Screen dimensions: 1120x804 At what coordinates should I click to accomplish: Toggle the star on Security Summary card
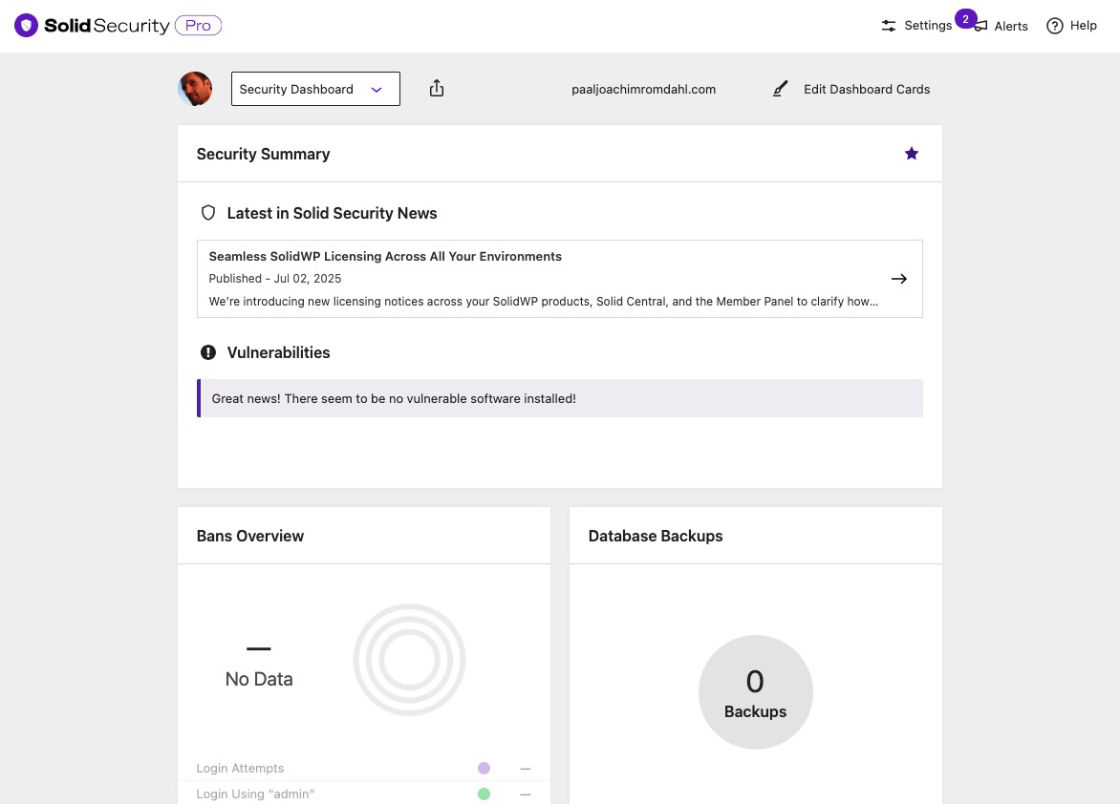(911, 154)
